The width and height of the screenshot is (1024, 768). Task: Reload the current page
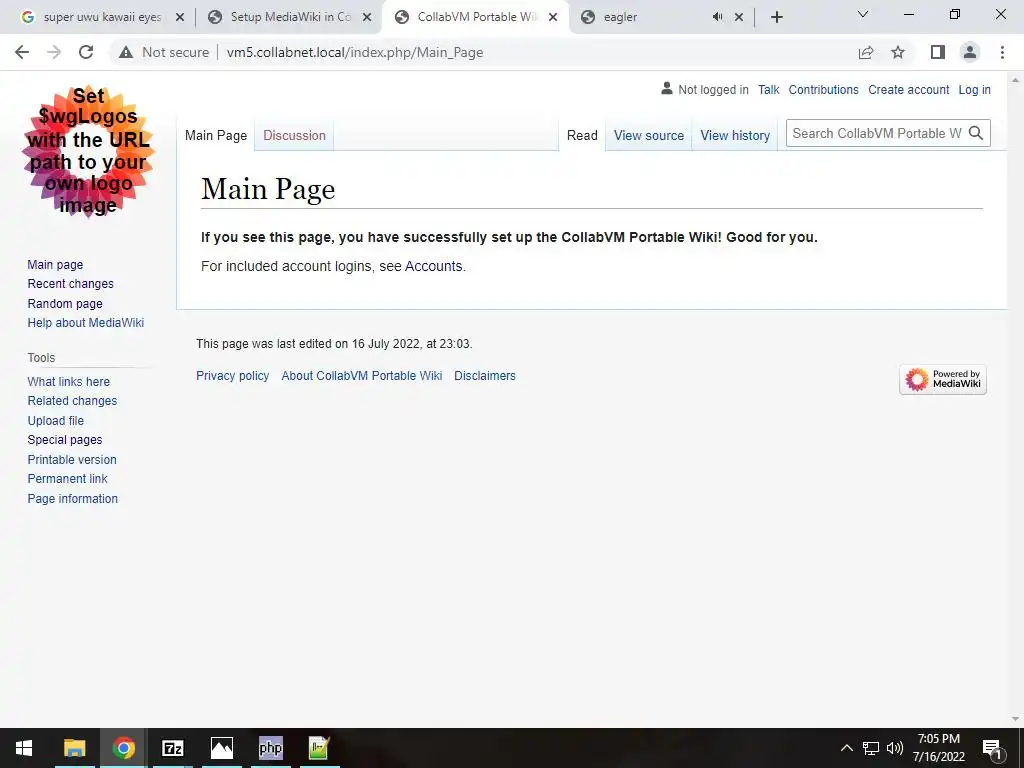tap(86, 52)
